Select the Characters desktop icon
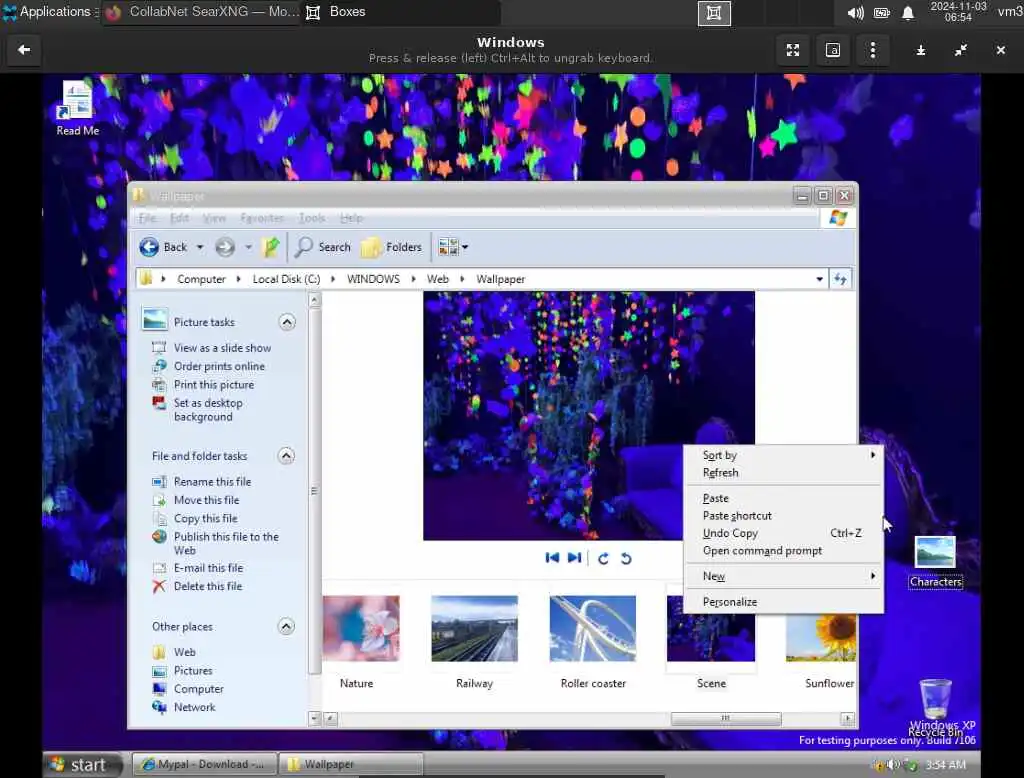1024x778 pixels. tap(935, 562)
